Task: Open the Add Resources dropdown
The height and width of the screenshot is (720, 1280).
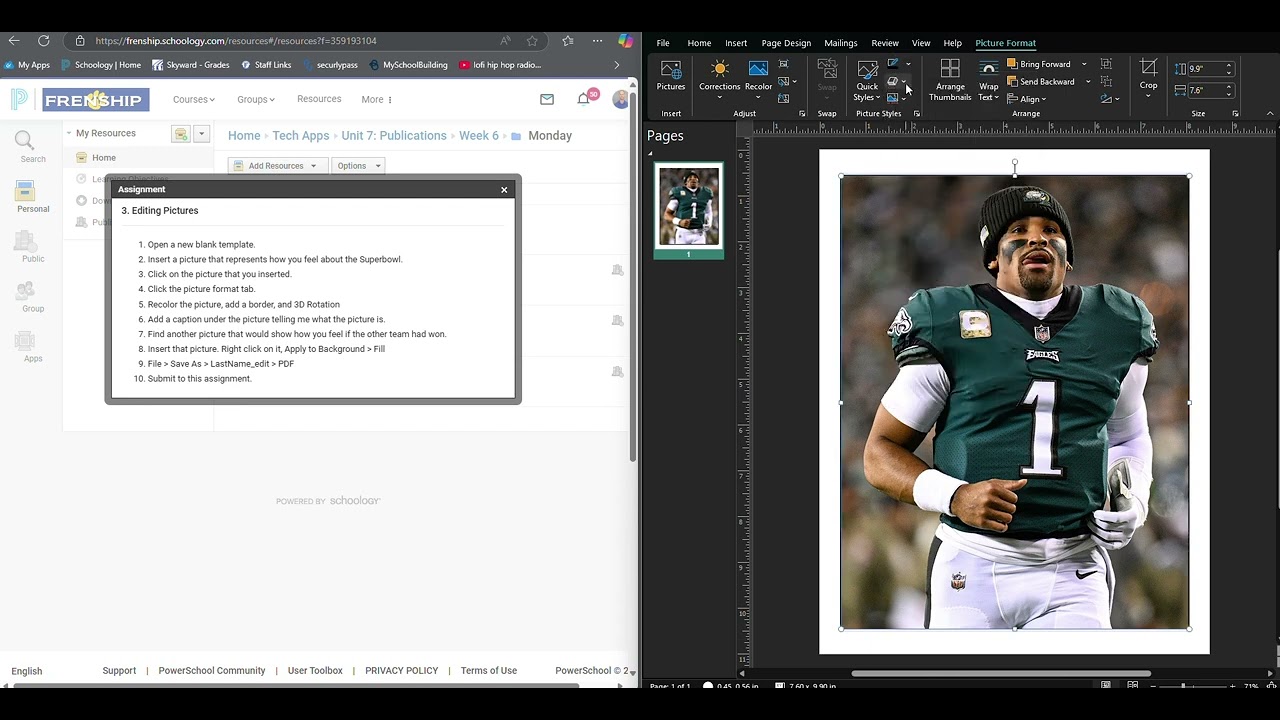Action: [276, 165]
